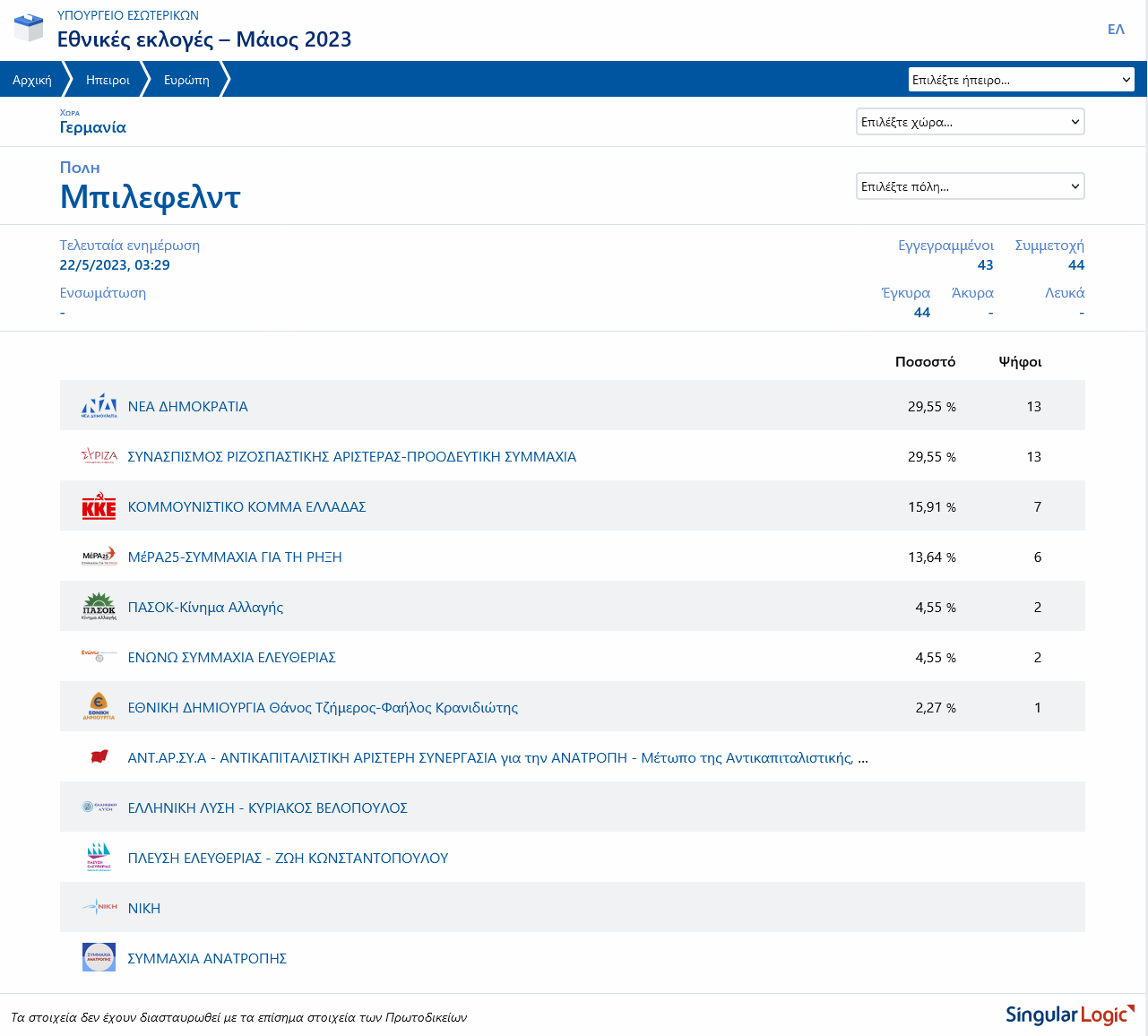Click the 13,64 % percentage for ΜέΡΑ25
The width and height of the screenshot is (1148, 1036).
point(932,557)
